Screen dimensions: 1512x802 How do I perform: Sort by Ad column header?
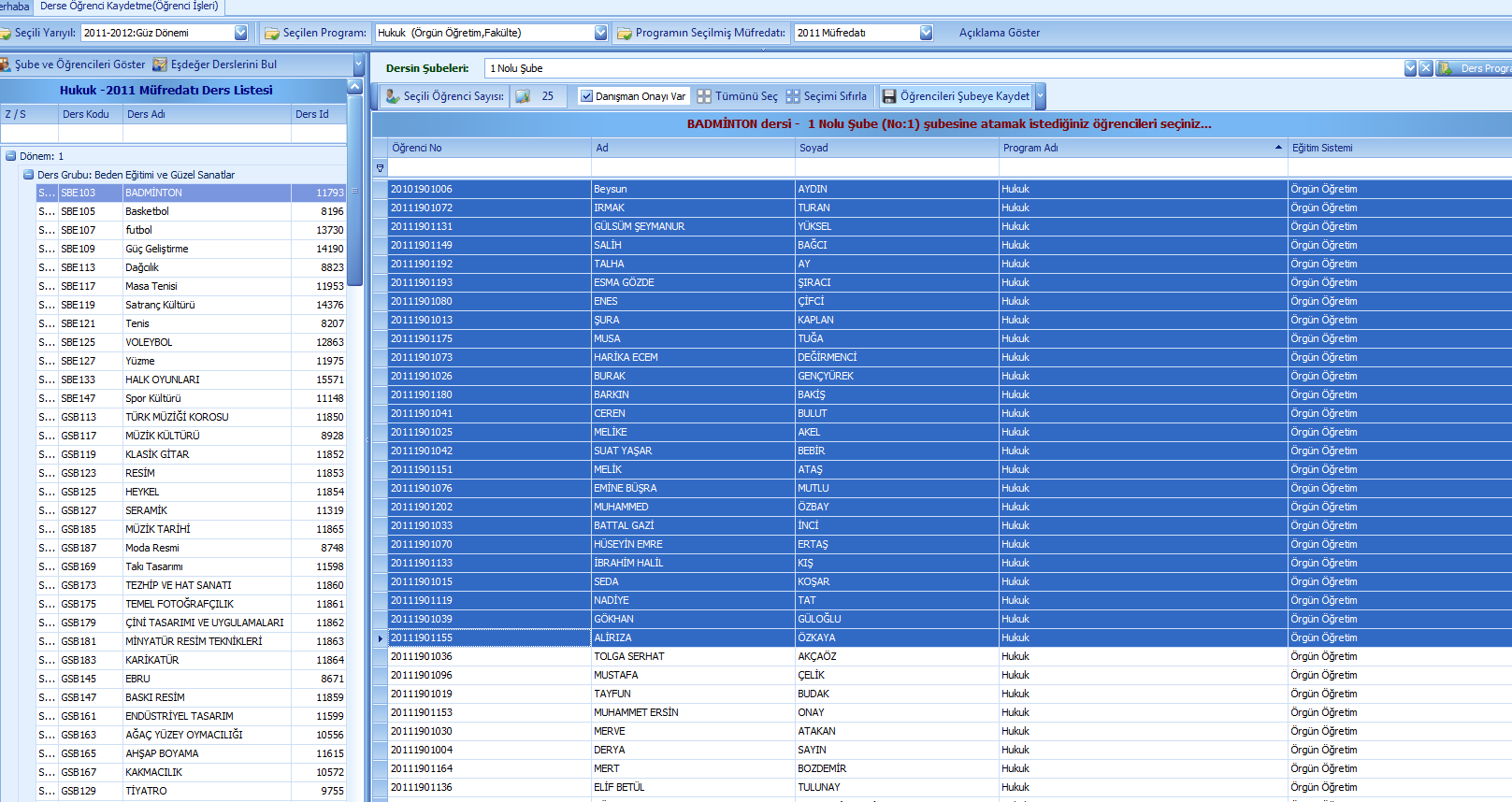click(693, 148)
